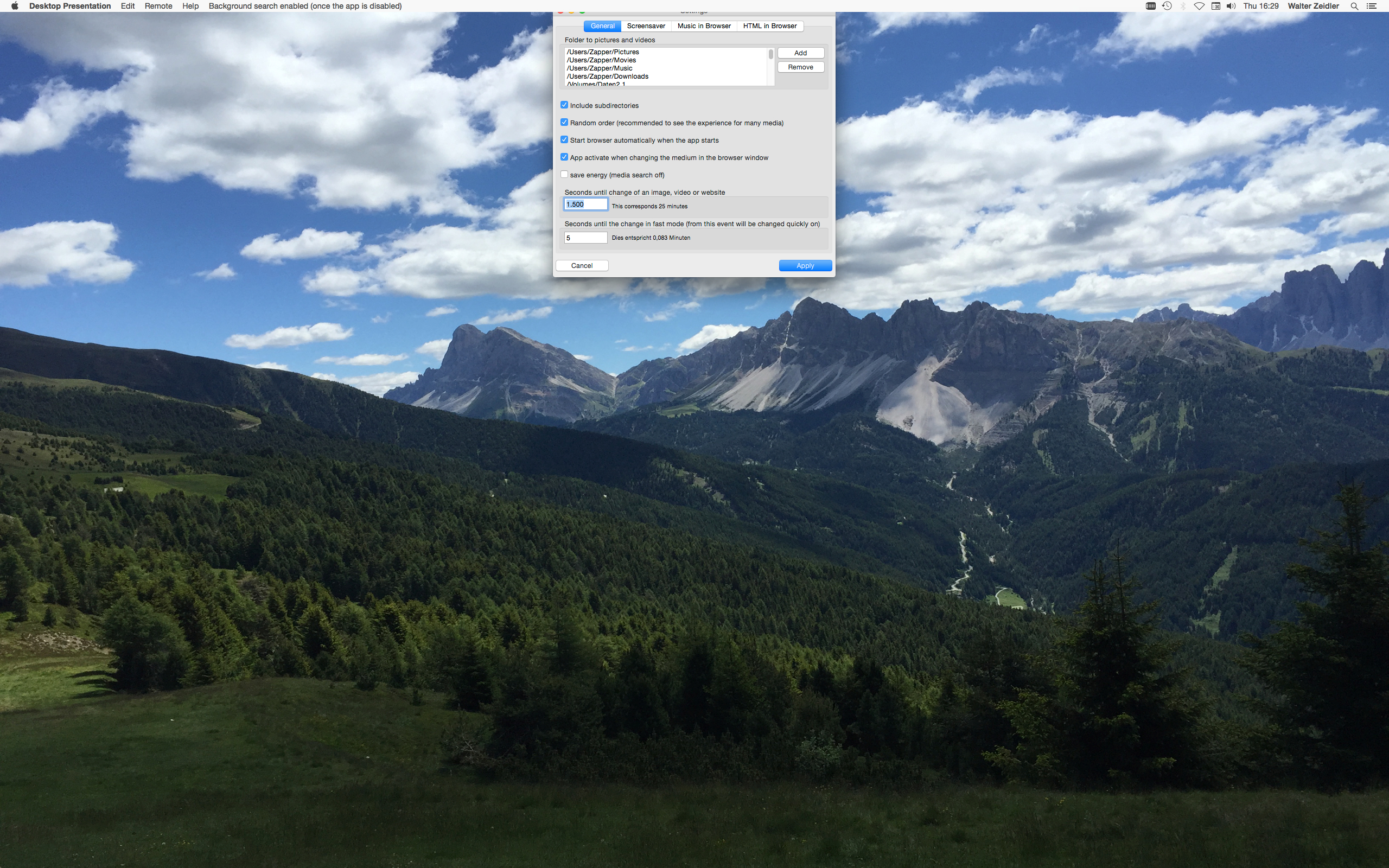Open the Apple menu
Viewport: 1389px width, 868px height.
(14, 6)
